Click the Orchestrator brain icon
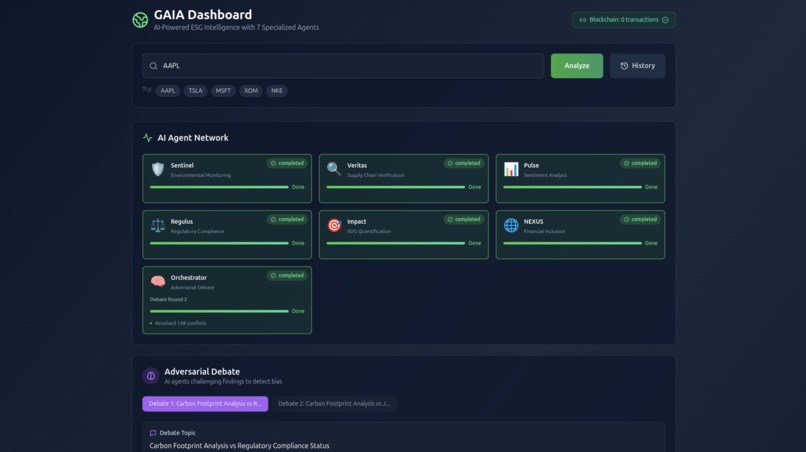 point(158,281)
